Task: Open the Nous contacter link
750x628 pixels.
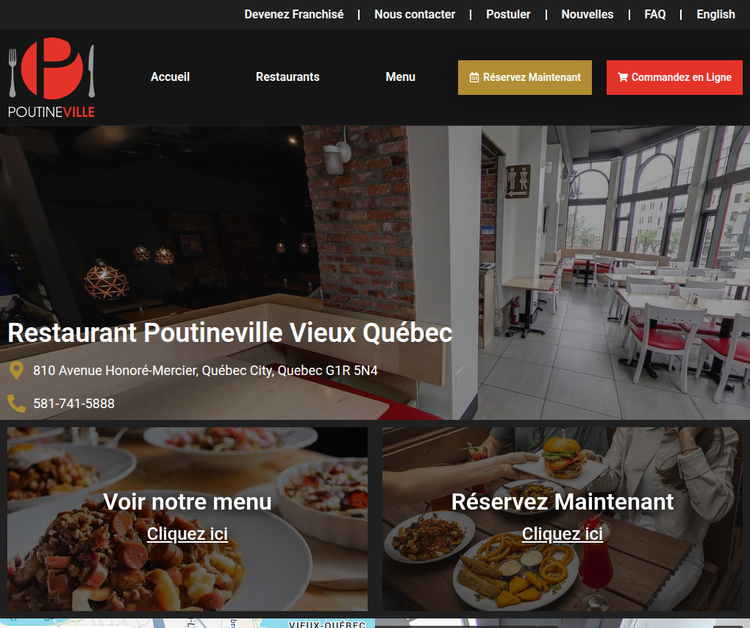Action: coord(415,14)
